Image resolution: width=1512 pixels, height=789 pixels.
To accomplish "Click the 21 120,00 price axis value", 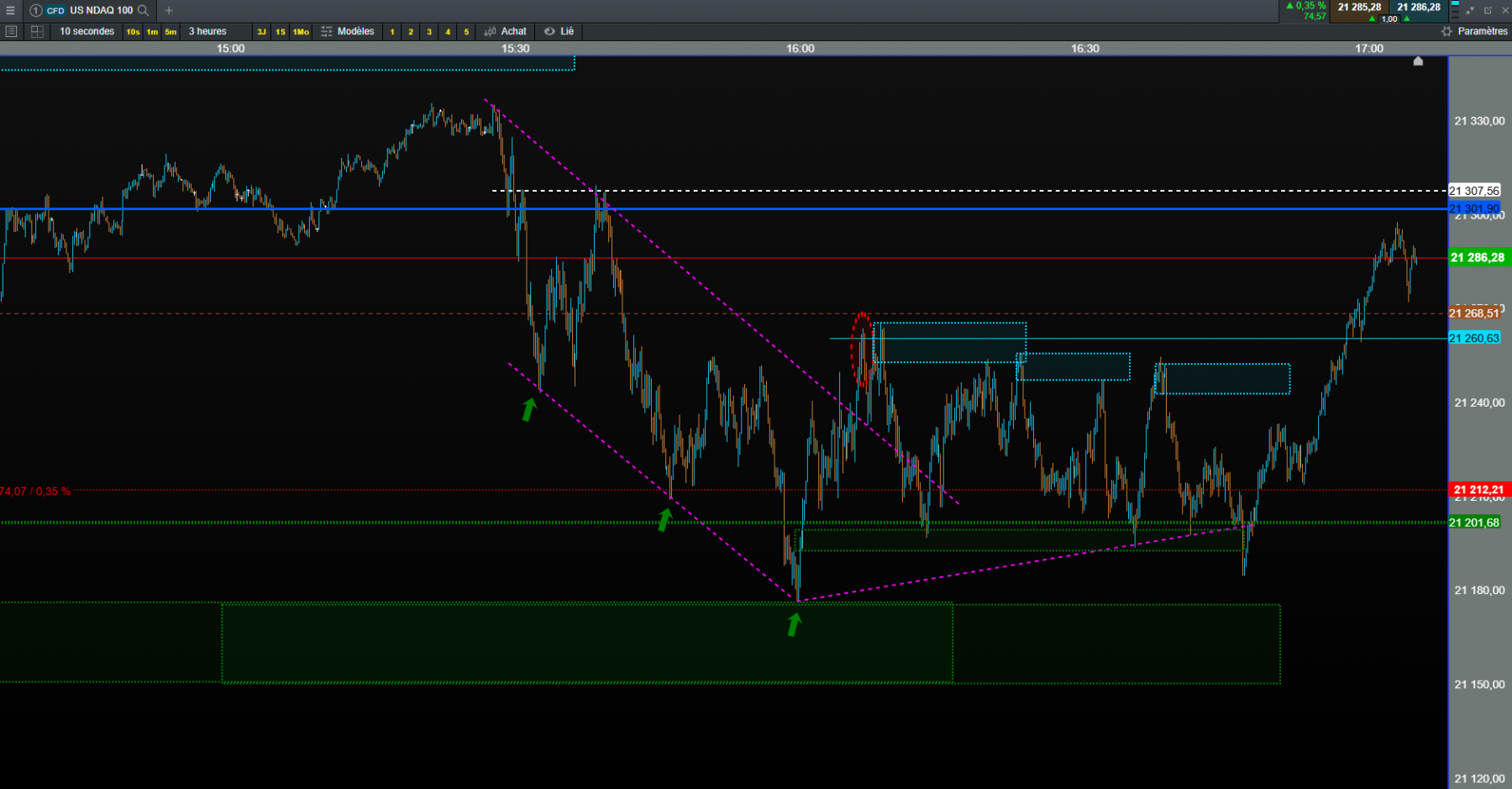I will pyautogui.click(x=1479, y=778).
